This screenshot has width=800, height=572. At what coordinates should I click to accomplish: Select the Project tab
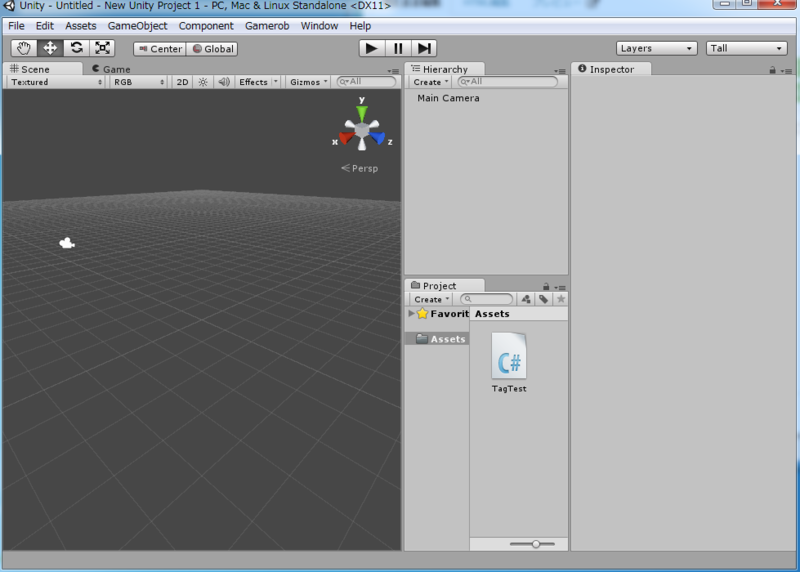444,285
